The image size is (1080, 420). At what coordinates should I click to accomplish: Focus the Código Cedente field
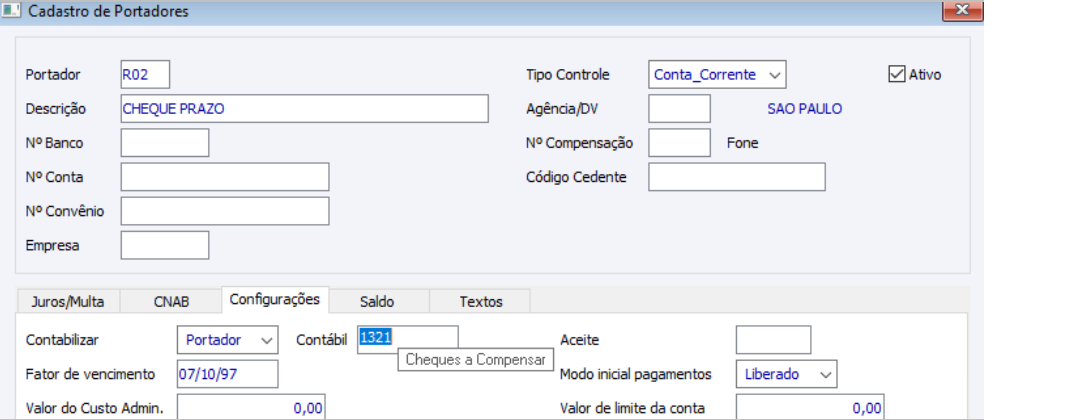pyautogui.click(x=737, y=177)
